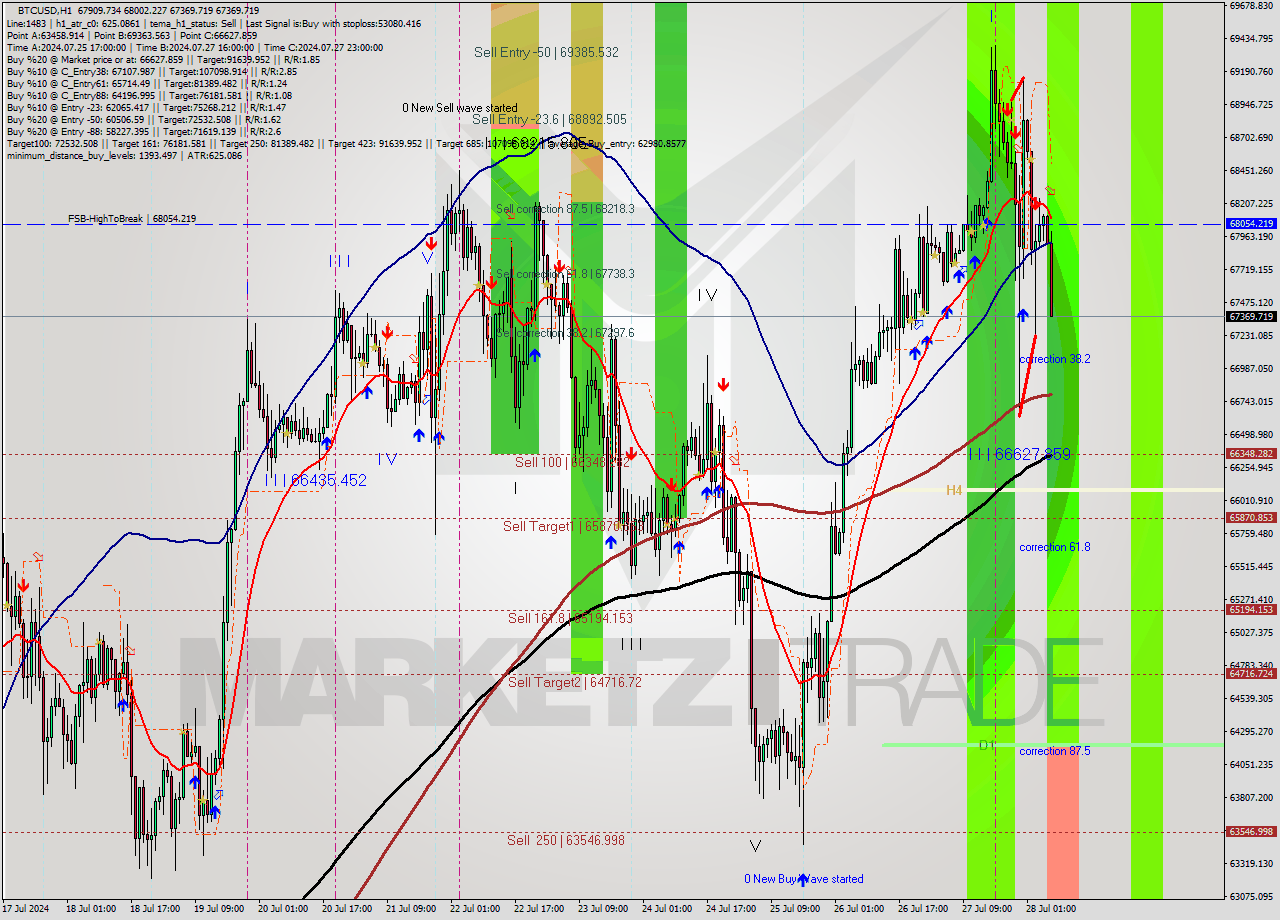Click the red 66348.282 price tag on axis

pyautogui.click(x=1251, y=453)
